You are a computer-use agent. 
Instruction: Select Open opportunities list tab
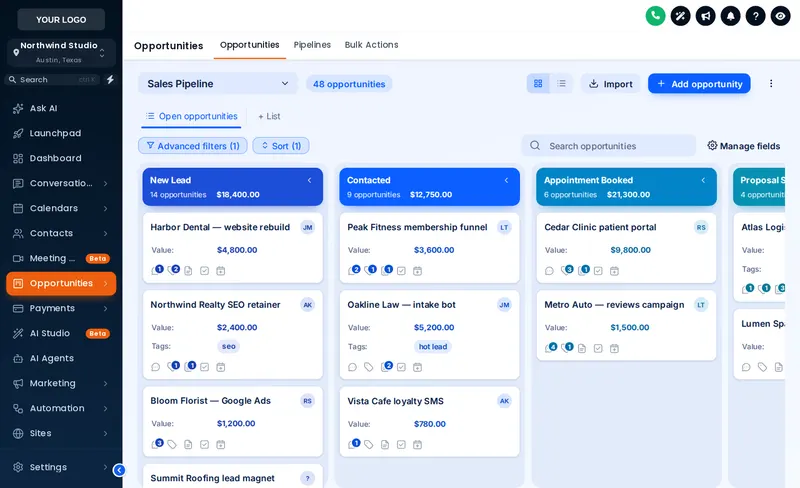(192, 116)
